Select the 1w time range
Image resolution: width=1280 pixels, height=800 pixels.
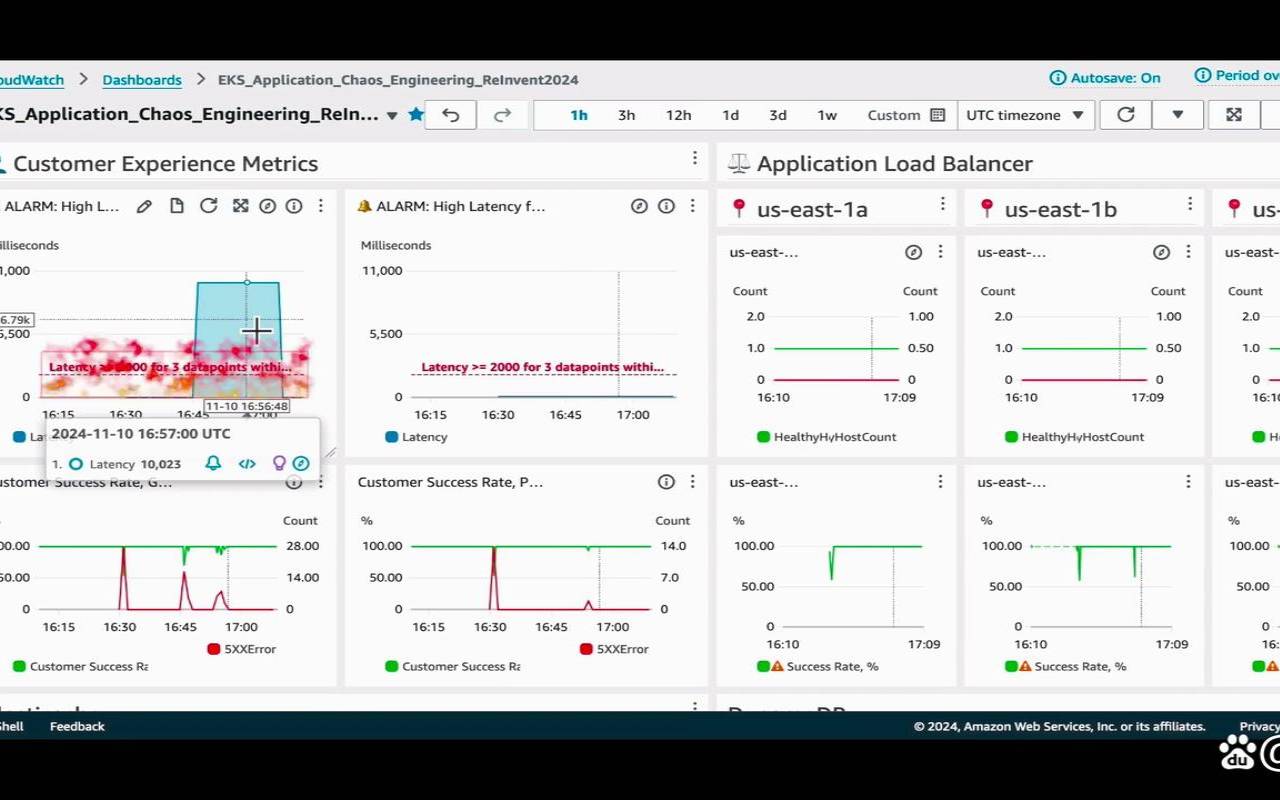(x=827, y=115)
